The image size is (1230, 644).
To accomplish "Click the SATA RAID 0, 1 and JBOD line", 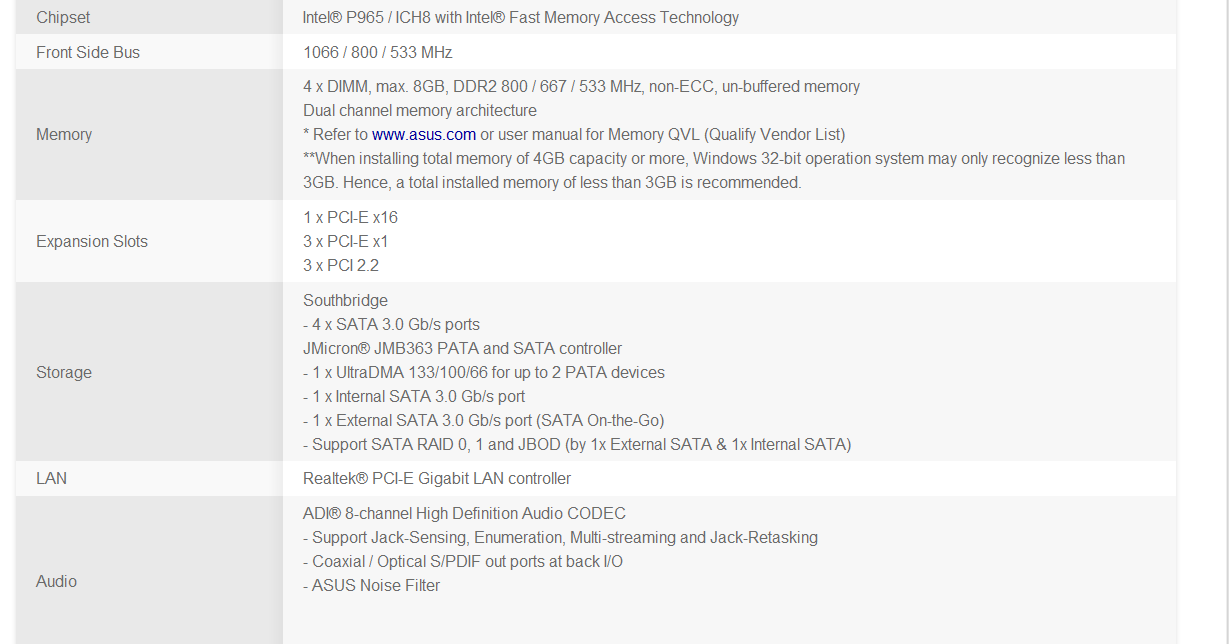I will coord(577,444).
